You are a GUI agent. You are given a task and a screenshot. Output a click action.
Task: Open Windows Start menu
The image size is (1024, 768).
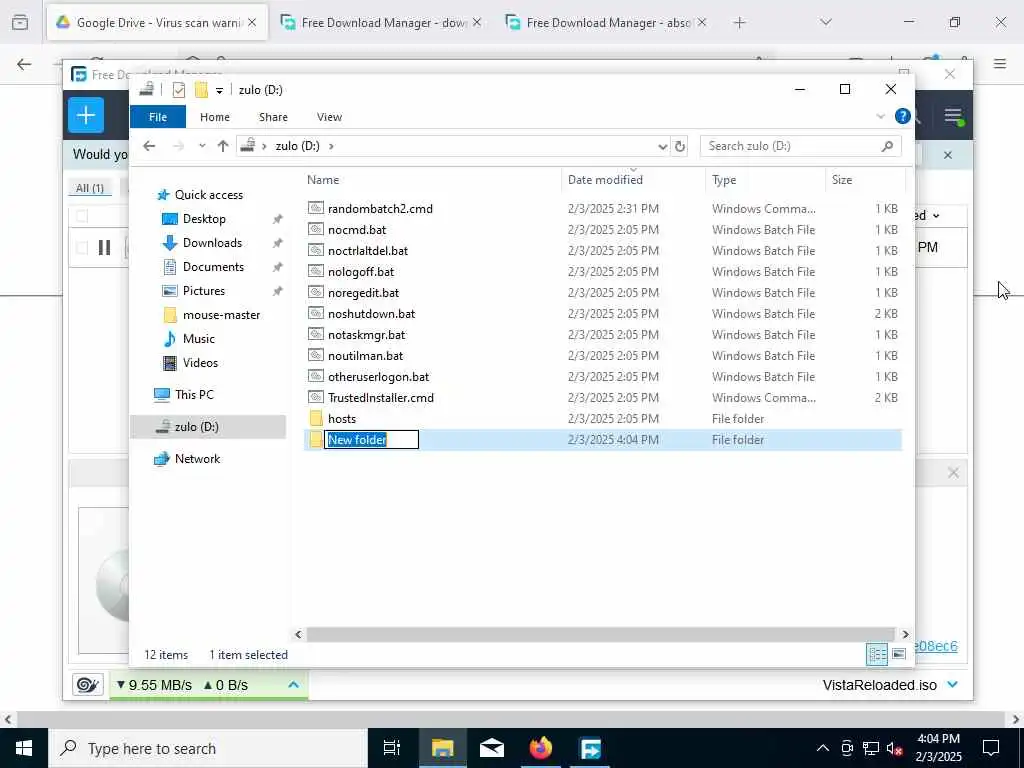(x=24, y=748)
